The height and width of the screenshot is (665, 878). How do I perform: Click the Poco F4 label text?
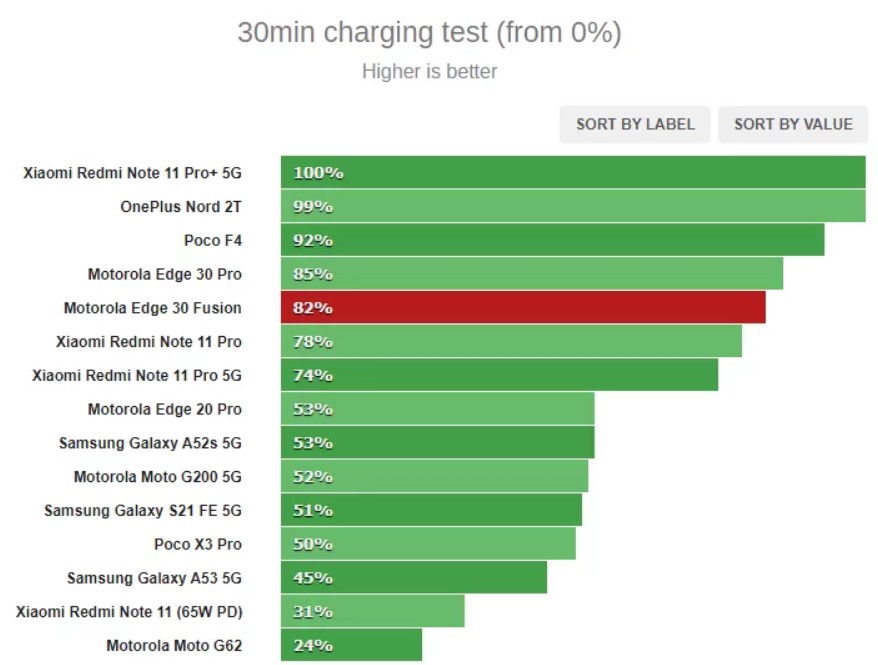(x=213, y=240)
